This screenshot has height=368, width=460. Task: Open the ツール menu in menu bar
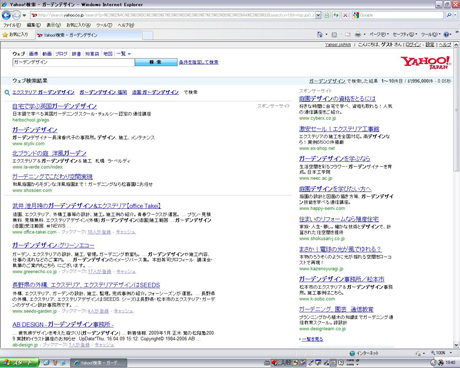104,25
